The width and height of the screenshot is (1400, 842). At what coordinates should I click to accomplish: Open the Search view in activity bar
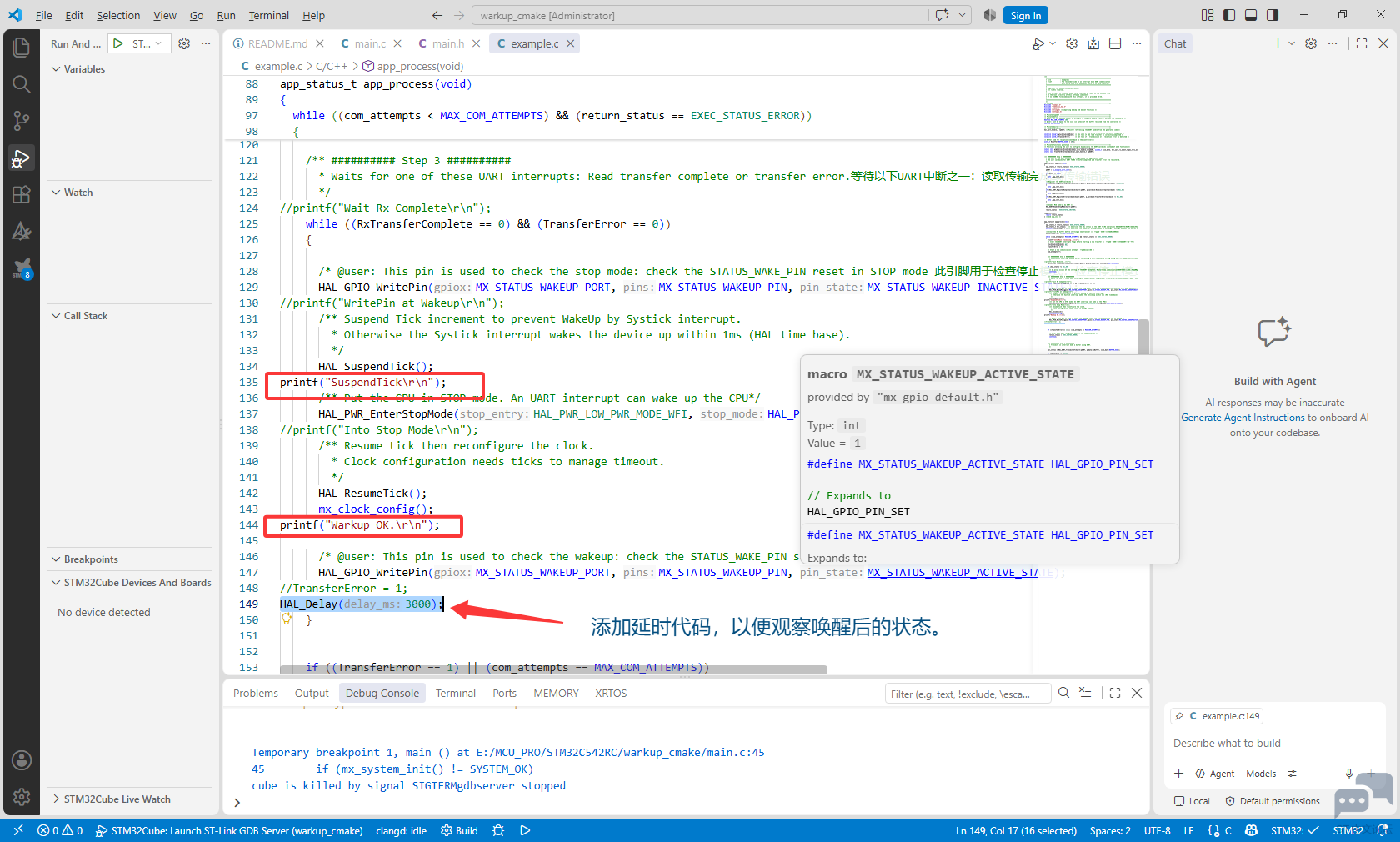click(x=22, y=83)
